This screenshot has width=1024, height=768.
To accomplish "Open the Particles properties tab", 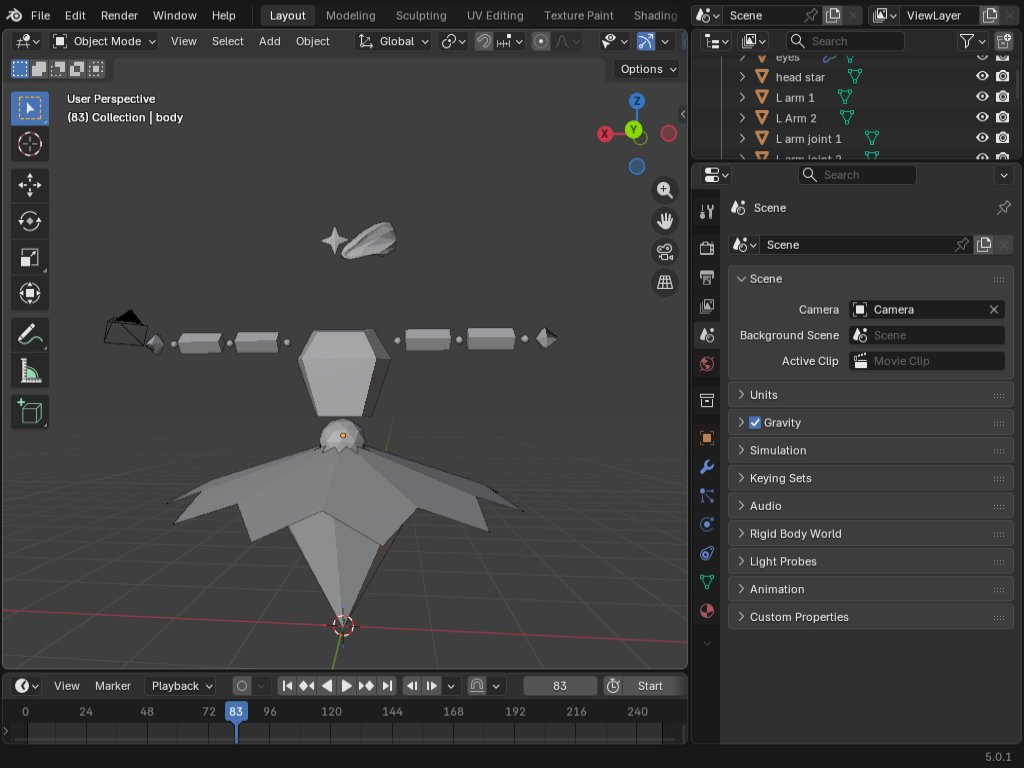I will (707, 496).
